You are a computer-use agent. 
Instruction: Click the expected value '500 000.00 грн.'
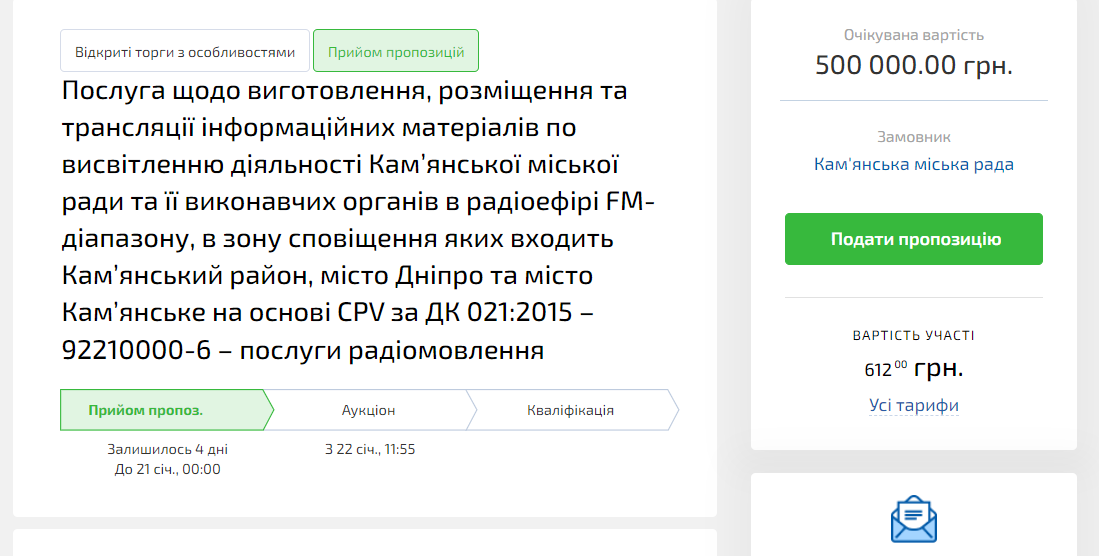(x=913, y=66)
